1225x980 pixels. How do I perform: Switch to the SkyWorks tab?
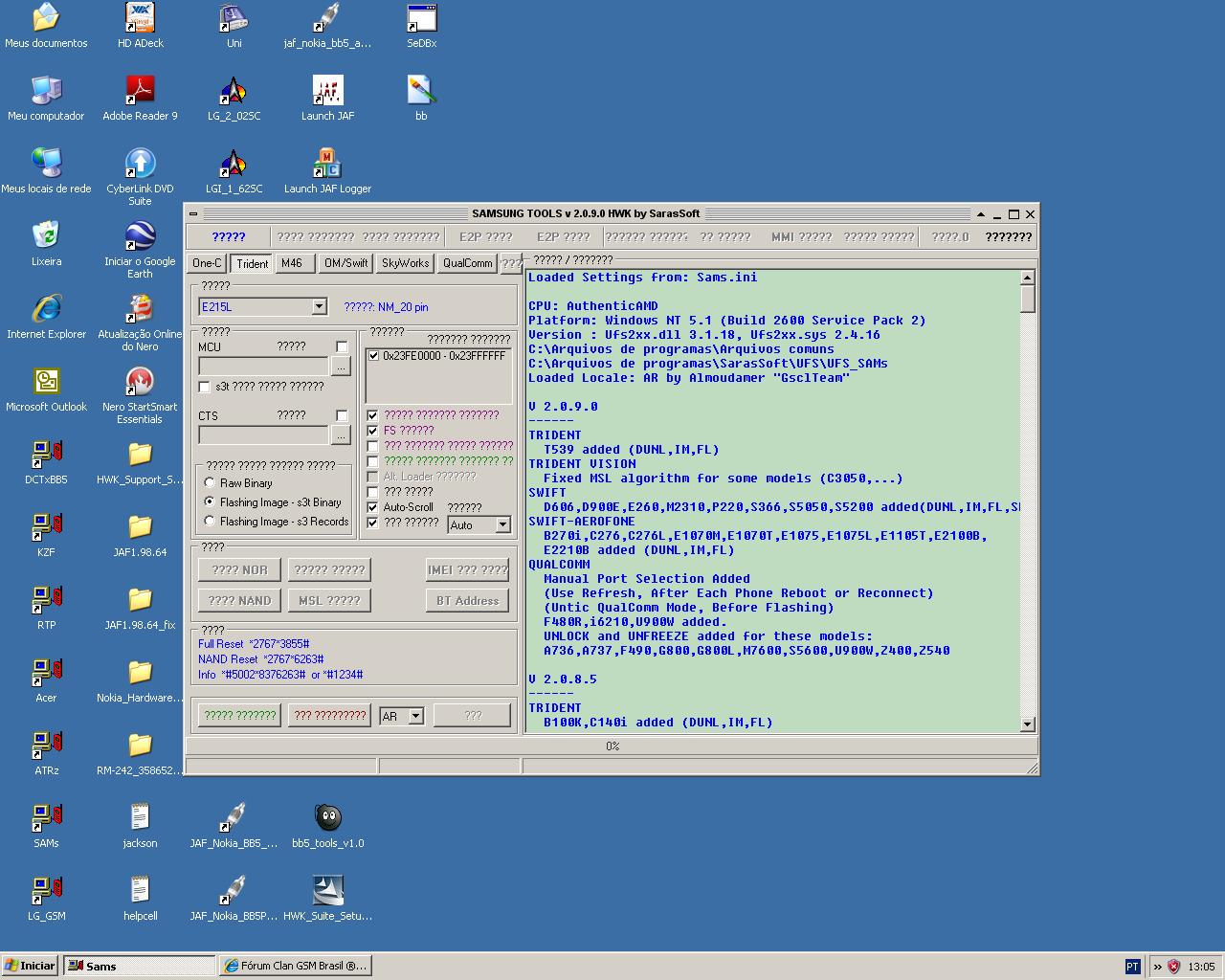pos(405,263)
